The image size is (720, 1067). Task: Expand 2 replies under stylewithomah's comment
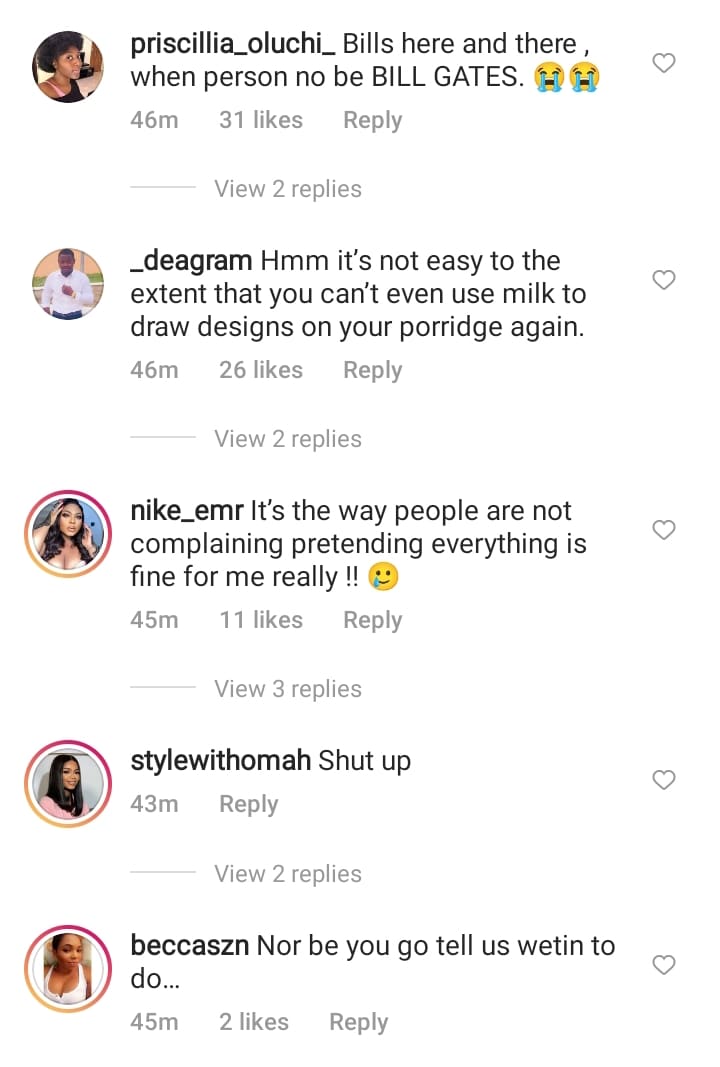pos(288,874)
